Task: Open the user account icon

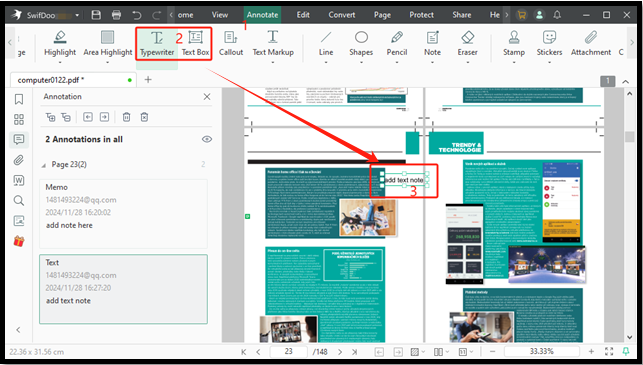Action: click(x=539, y=15)
